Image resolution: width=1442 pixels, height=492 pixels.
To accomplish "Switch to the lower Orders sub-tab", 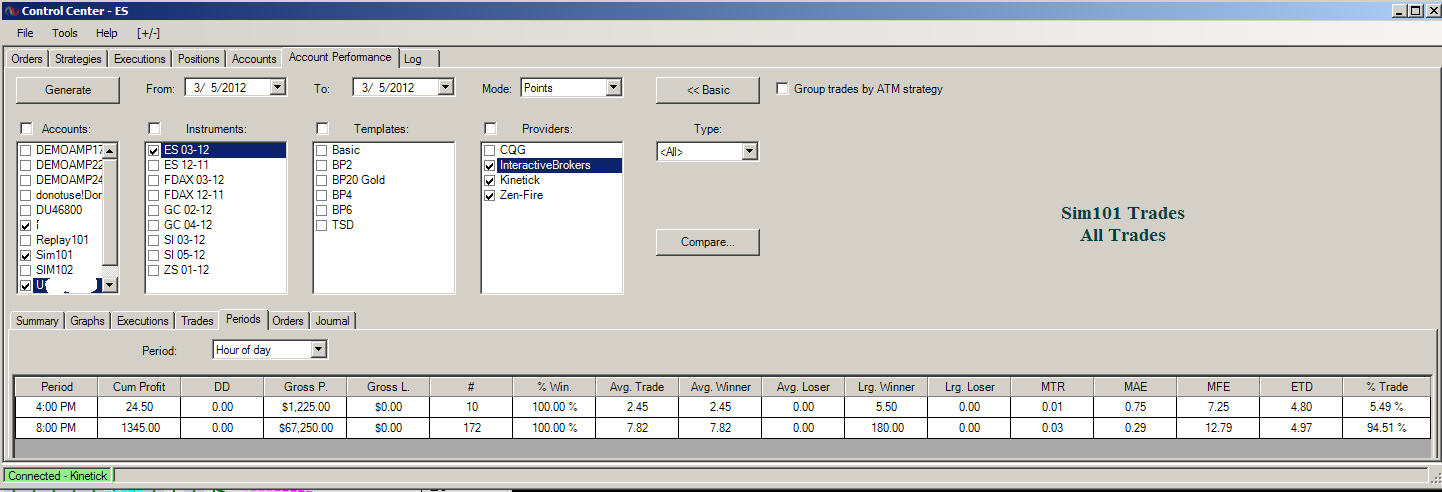I will click(x=288, y=321).
